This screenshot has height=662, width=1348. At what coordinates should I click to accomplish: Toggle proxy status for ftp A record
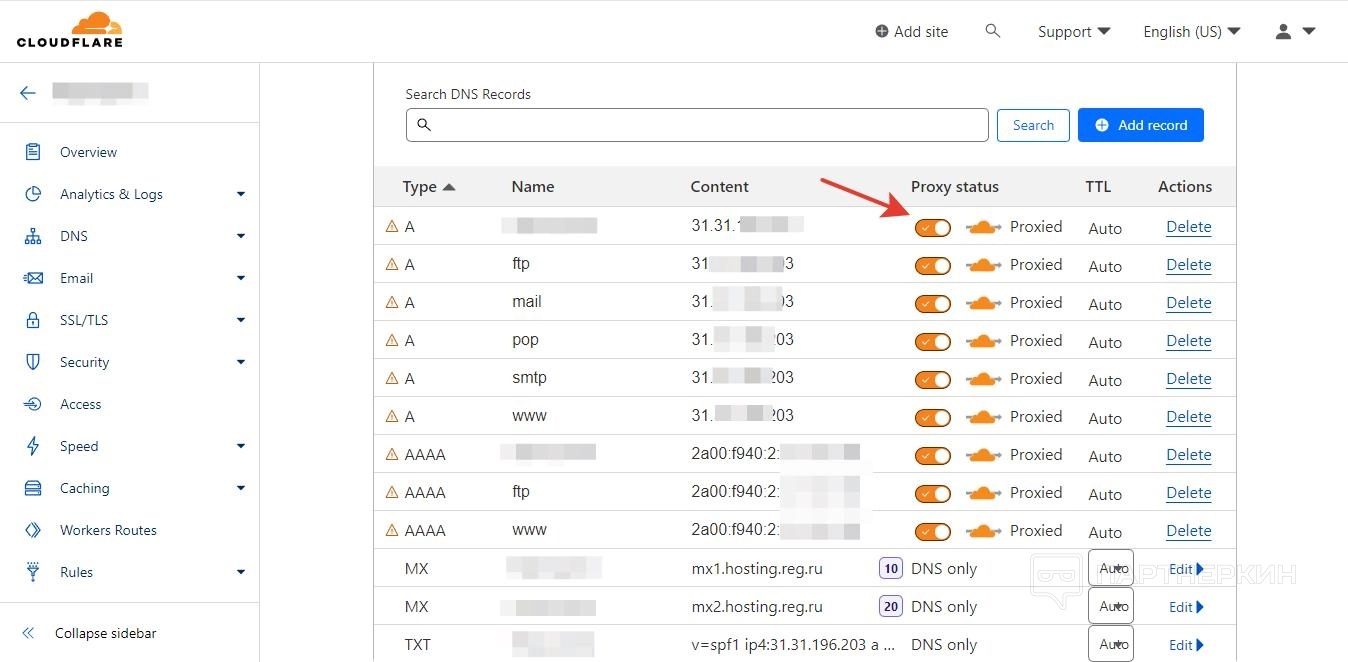coord(933,266)
